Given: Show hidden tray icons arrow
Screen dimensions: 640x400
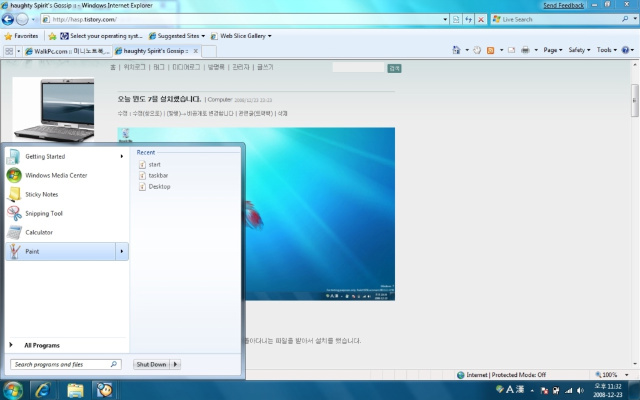Looking at the screenshot, I should [x=532, y=391].
